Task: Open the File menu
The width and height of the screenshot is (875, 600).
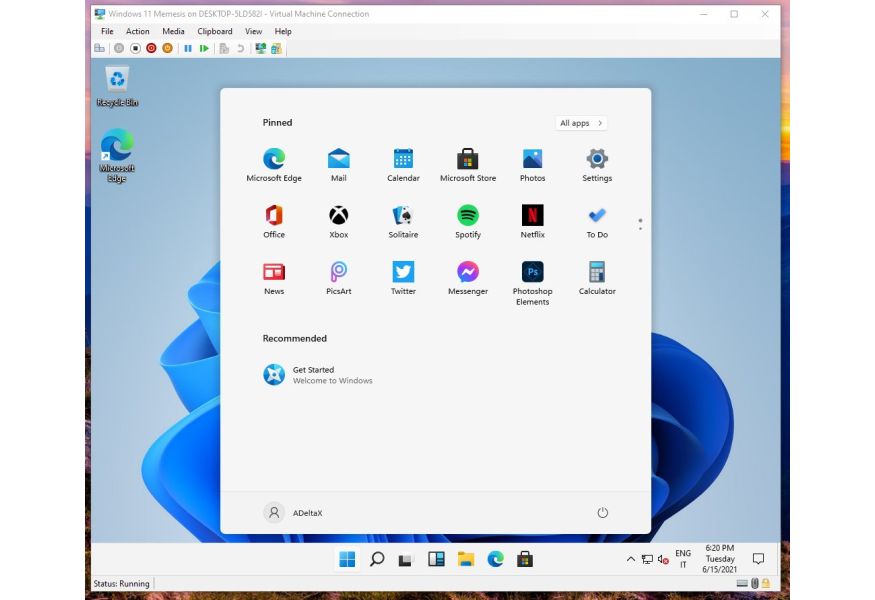Action: pyautogui.click(x=107, y=31)
